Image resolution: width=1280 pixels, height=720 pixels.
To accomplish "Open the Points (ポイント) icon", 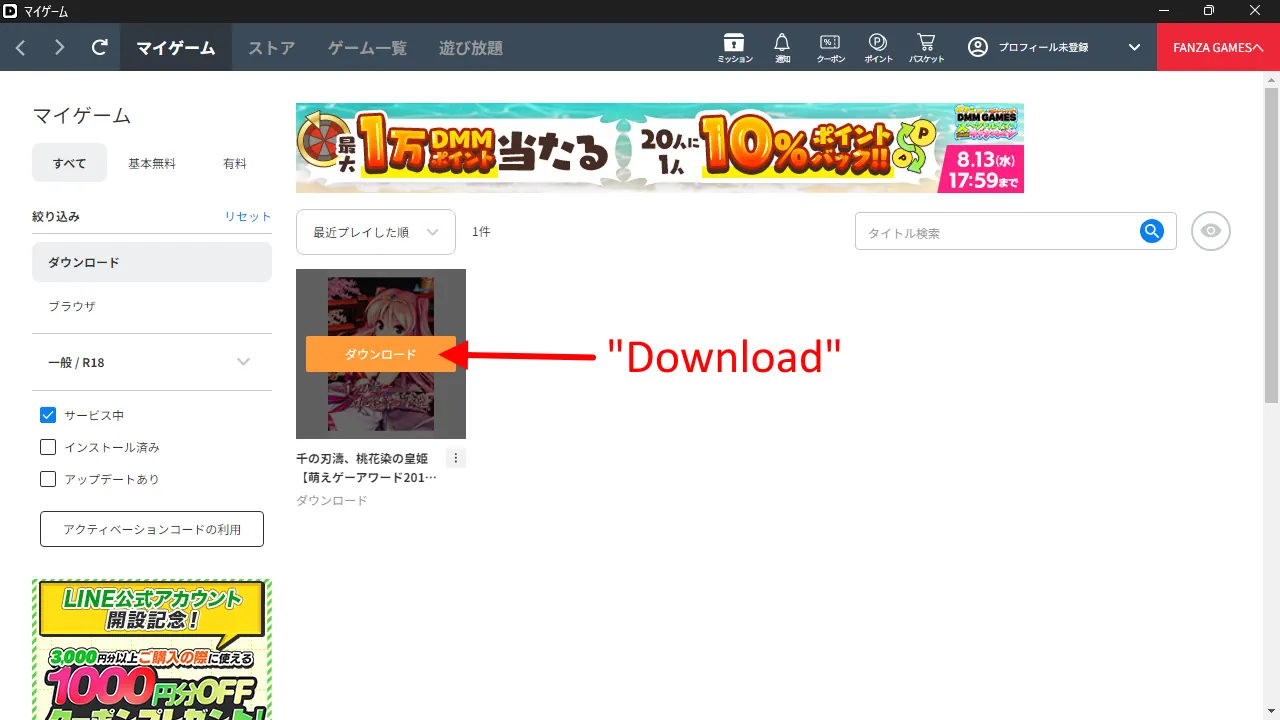I will 878,47.
